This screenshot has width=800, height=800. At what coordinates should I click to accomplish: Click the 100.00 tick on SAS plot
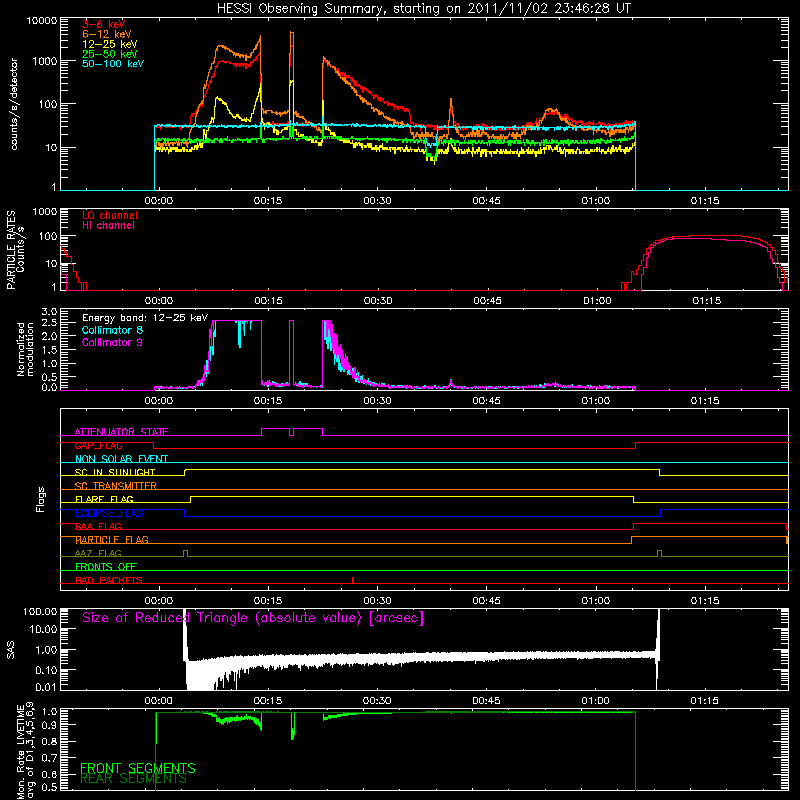tap(40, 611)
